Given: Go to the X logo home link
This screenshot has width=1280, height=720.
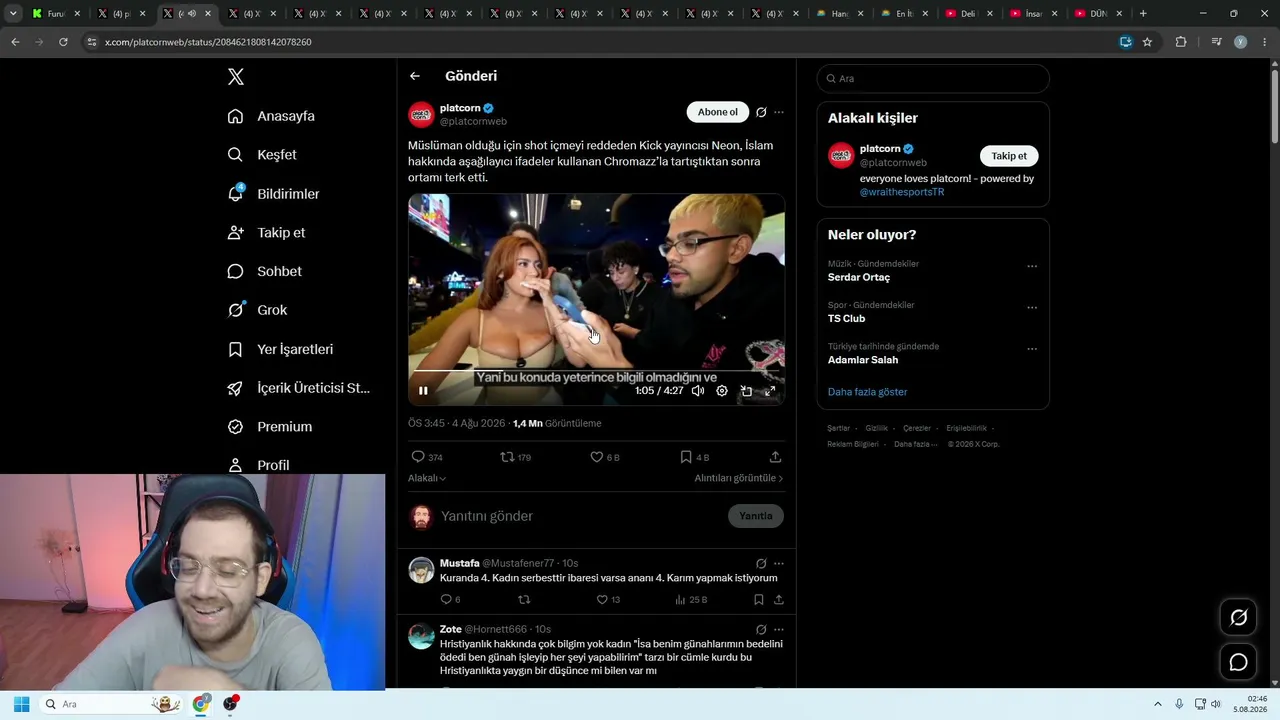Looking at the screenshot, I should tap(236, 77).
